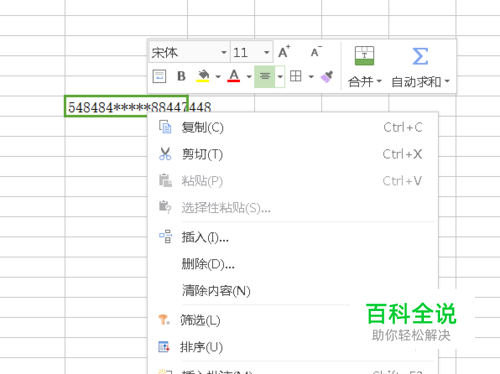Toggle bold formatting B icon
Image resolution: width=500 pixels, height=374 pixels.
point(181,76)
